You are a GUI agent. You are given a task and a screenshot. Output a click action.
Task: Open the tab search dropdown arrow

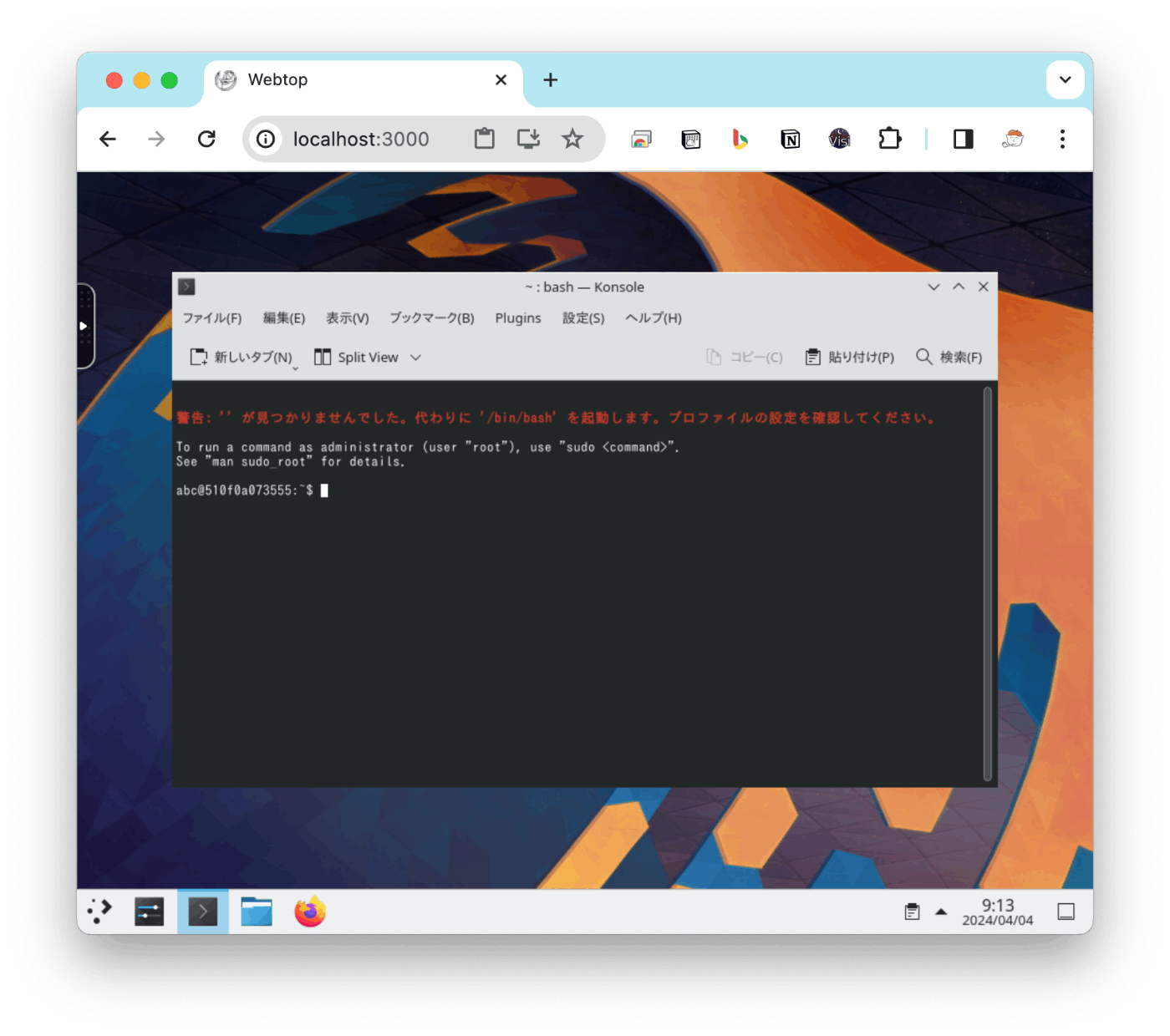[1065, 80]
